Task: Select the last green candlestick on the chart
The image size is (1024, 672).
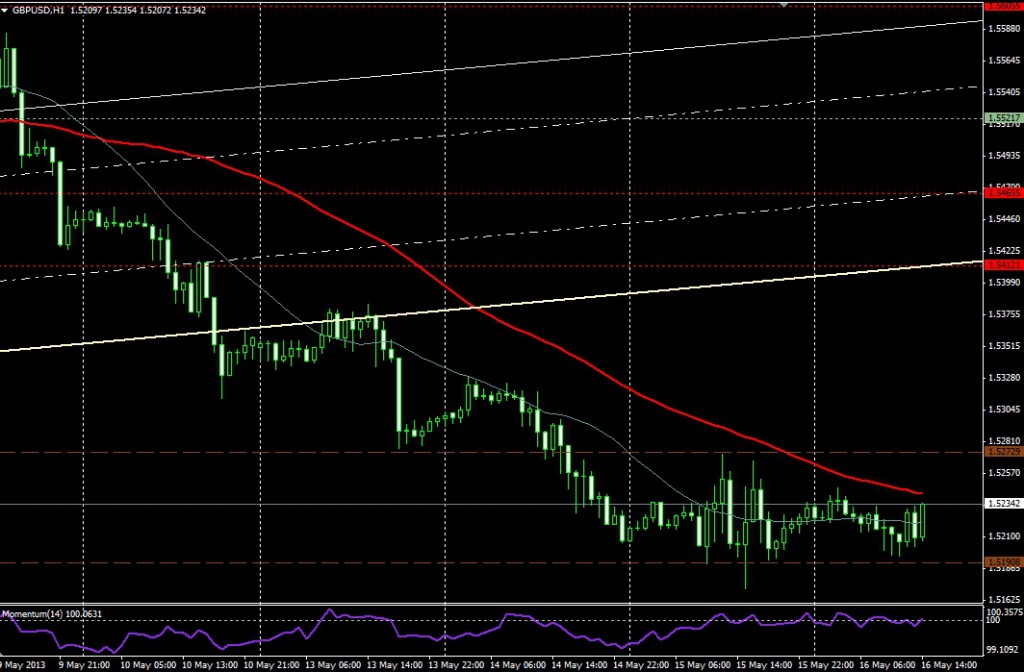Action: pyautogui.click(x=921, y=520)
